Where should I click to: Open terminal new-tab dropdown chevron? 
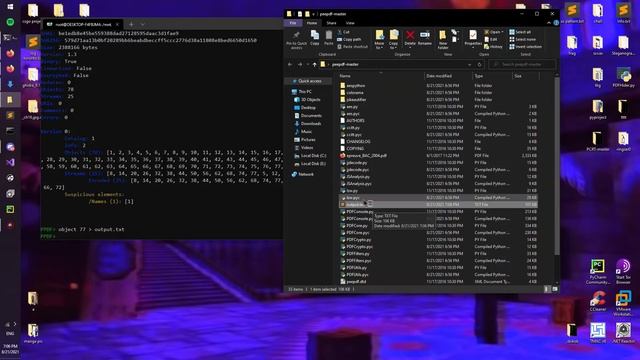tap(142, 24)
